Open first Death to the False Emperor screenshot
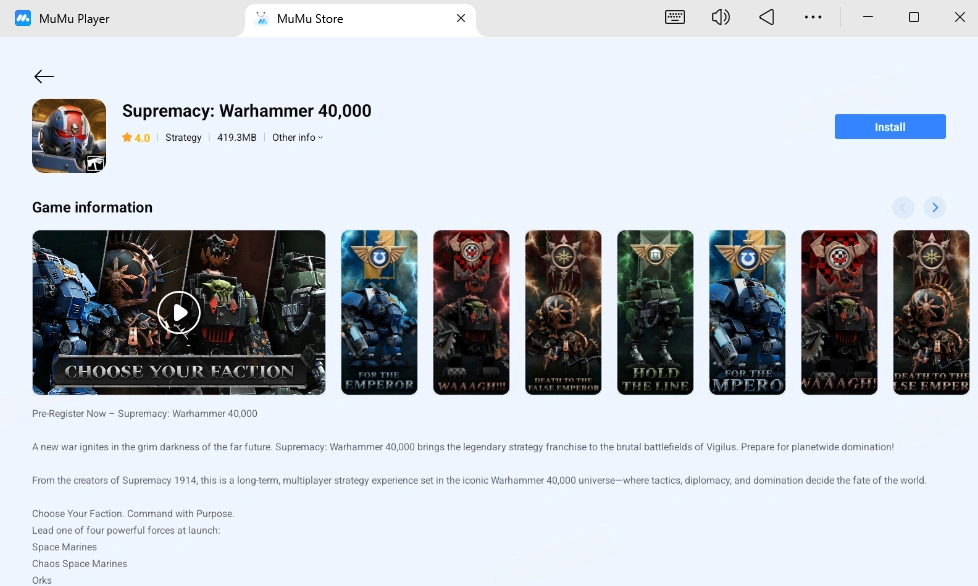Screen dimensions: 978x586 click(x=563, y=312)
